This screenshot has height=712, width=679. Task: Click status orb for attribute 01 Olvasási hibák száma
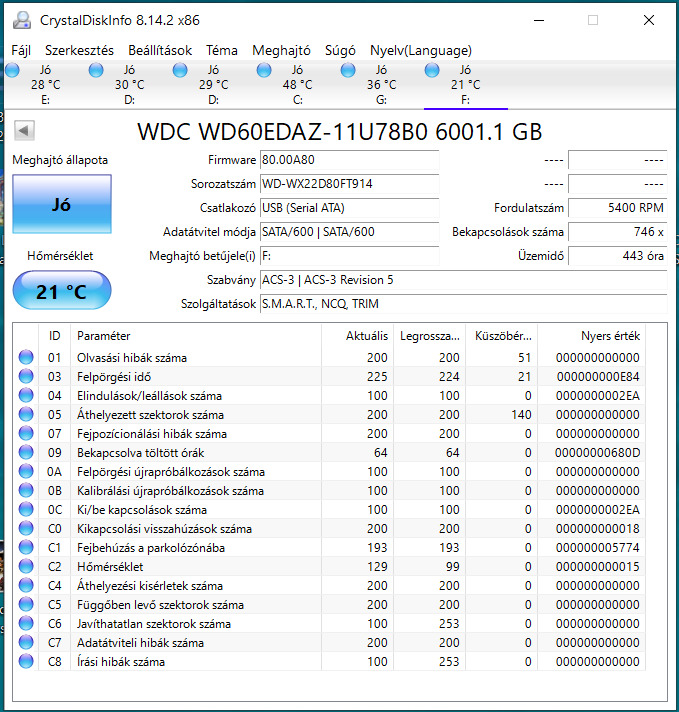[26, 357]
